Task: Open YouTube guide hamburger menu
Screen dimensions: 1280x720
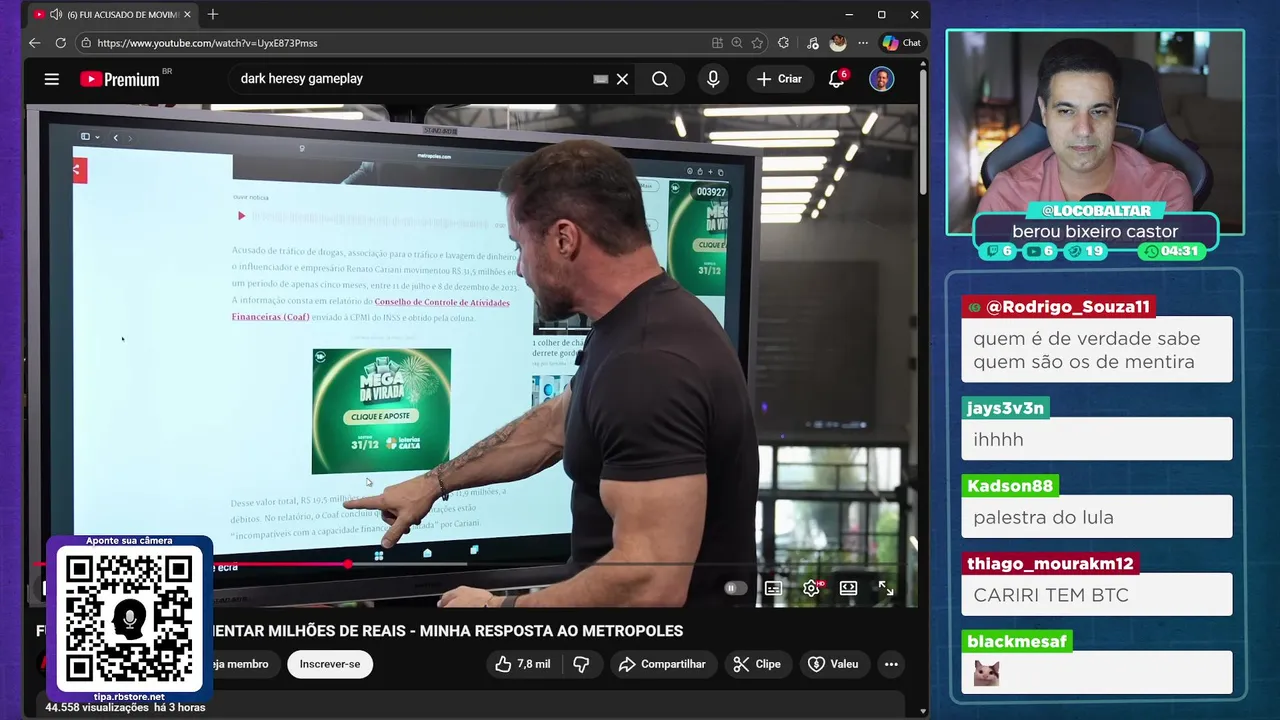Action: [x=52, y=79]
